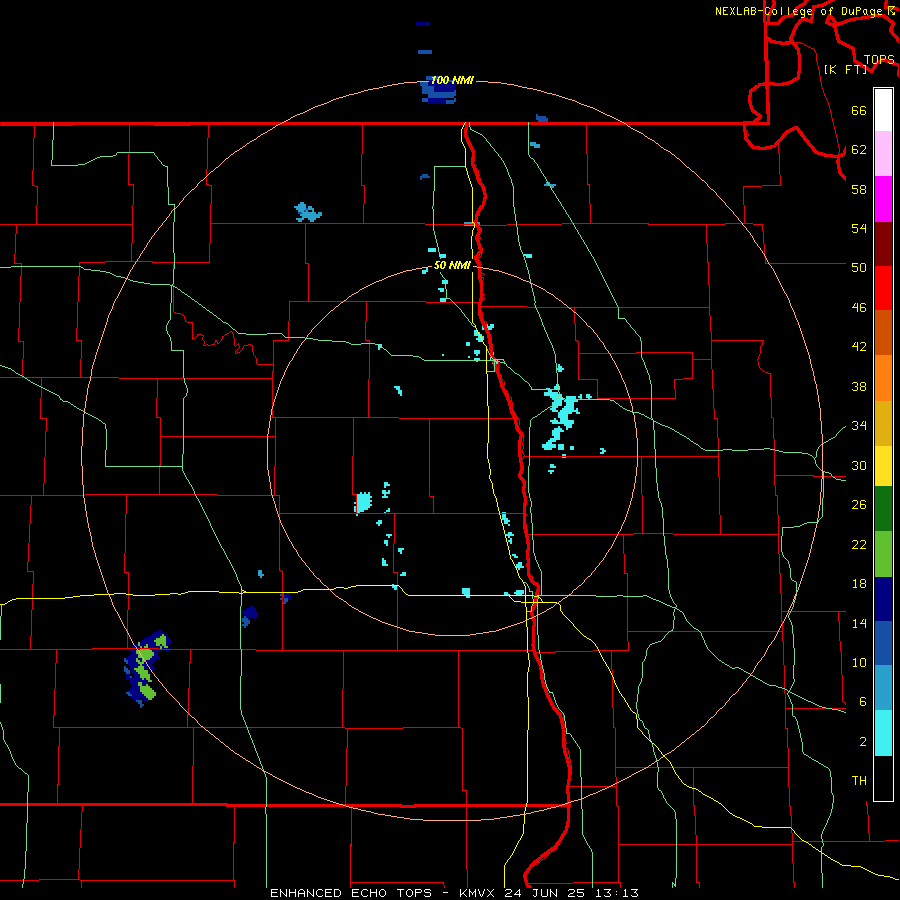Click the 22 value on the legend

pyautogui.click(x=859, y=544)
